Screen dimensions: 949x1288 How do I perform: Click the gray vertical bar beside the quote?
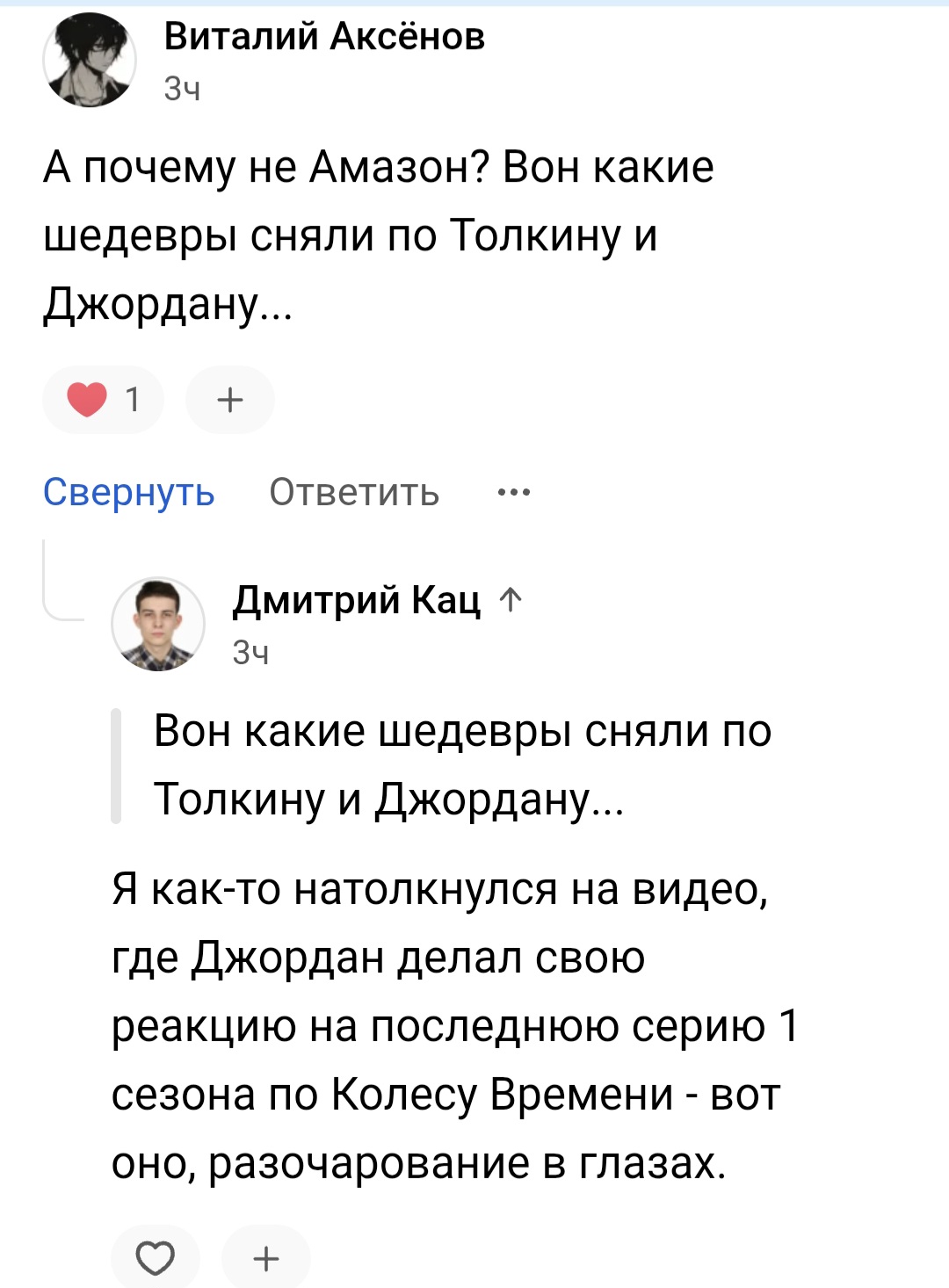pyautogui.click(x=116, y=764)
